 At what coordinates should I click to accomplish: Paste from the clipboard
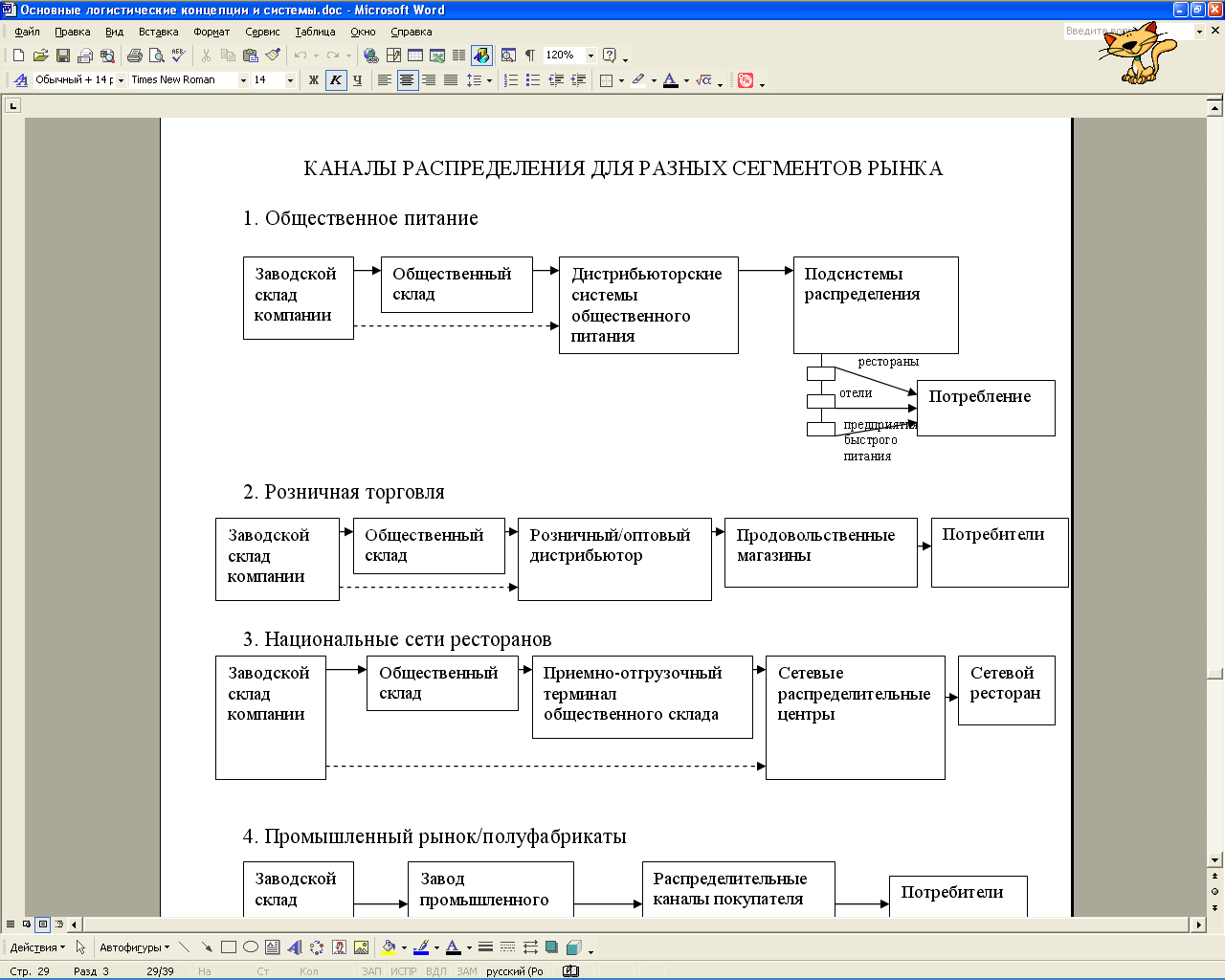(x=251, y=56)
